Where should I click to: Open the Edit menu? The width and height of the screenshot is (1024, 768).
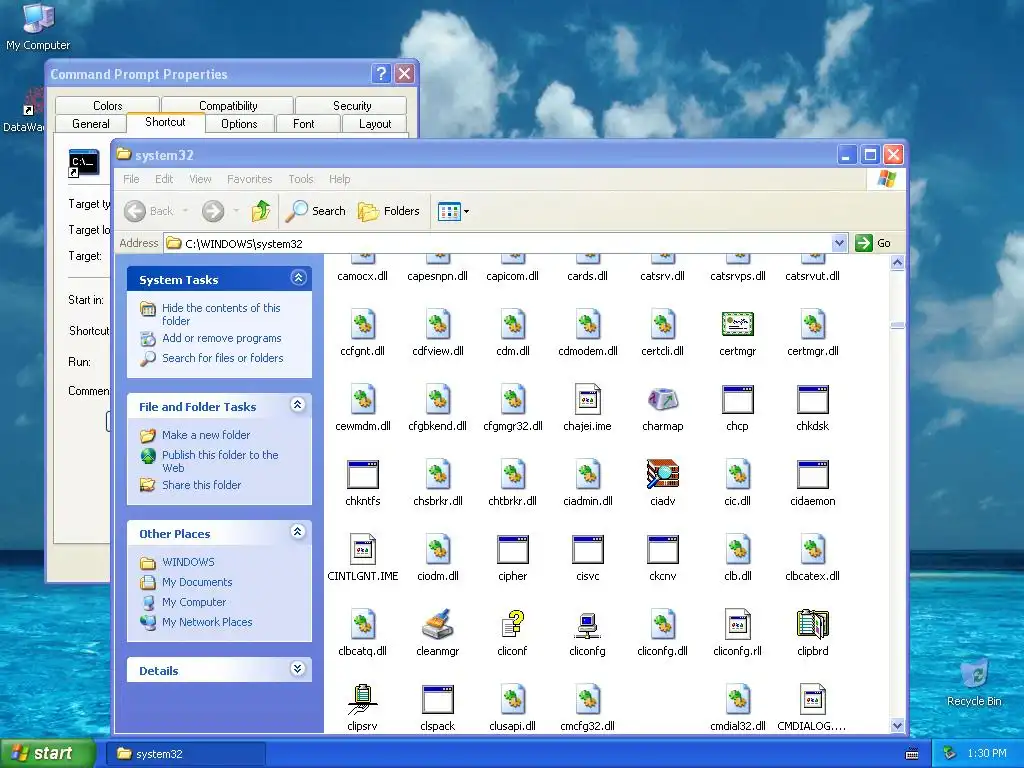[164, 179]
